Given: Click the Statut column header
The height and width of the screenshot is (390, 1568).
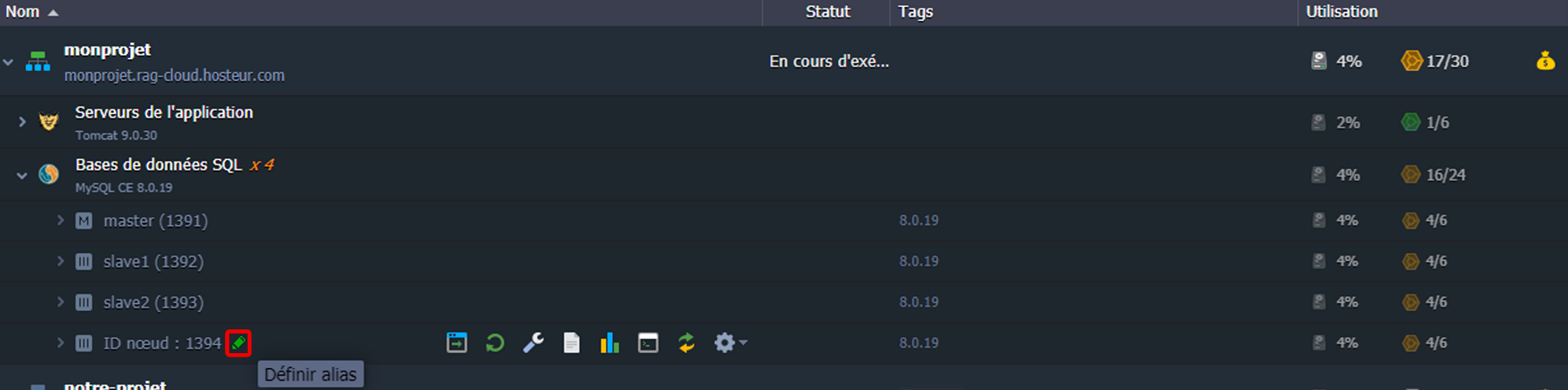Looking at the screenshot, I should point(827,11).
